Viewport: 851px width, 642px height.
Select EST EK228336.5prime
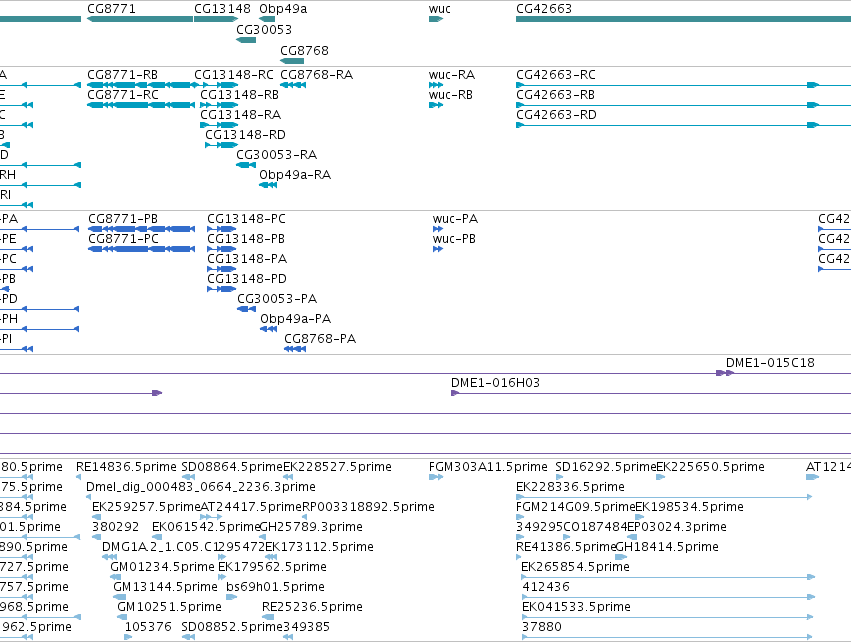[570, 487]
